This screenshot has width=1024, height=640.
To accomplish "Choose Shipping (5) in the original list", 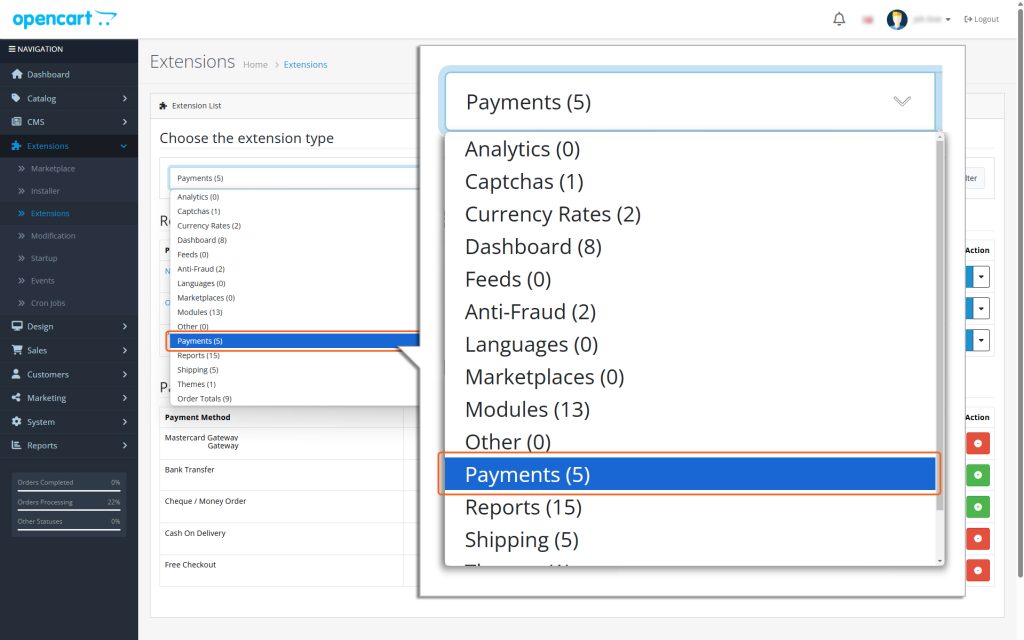I will click(x=197, y=370).
